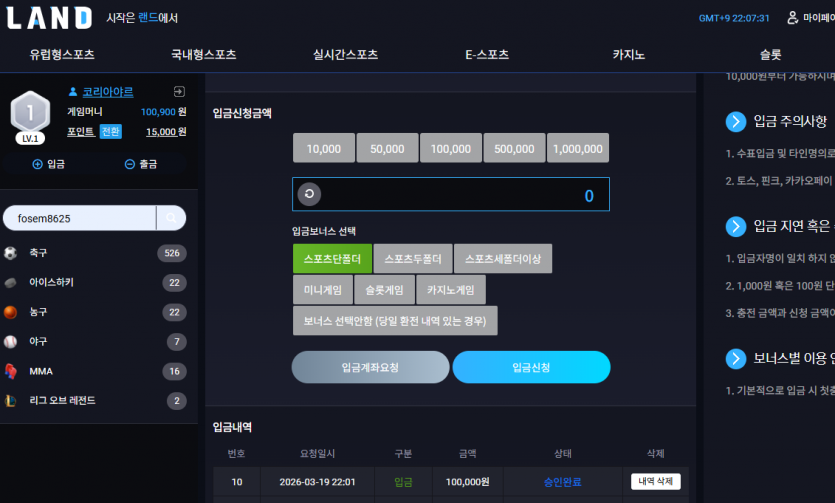Click the 내역 삭제 button

coord(656,481)
